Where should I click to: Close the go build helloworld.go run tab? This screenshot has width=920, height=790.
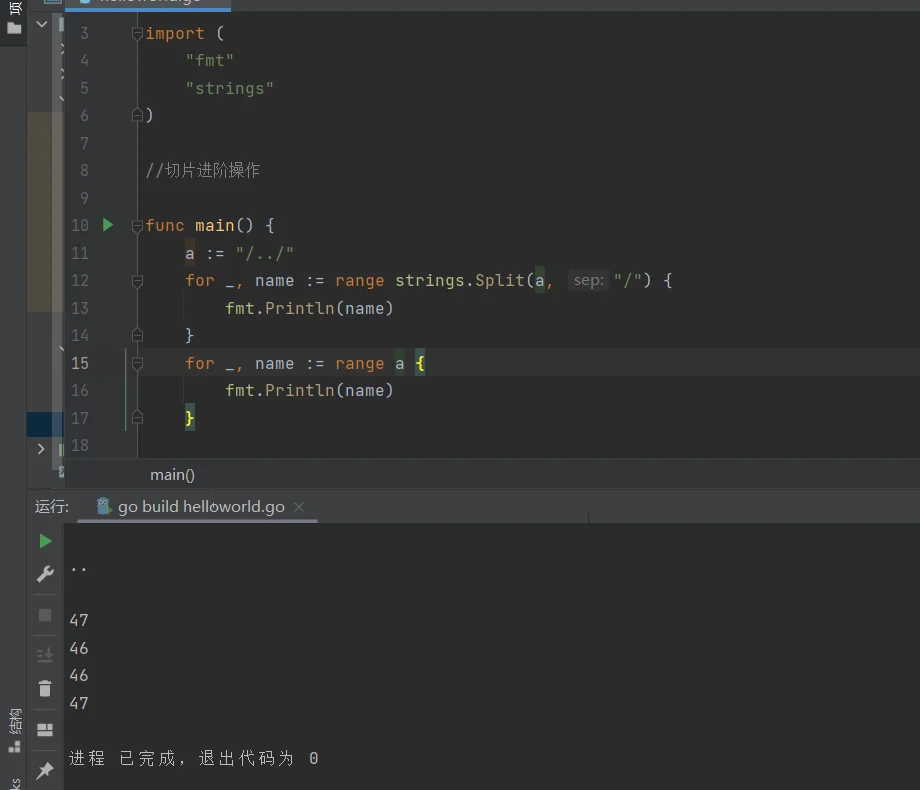coord(299,507)
